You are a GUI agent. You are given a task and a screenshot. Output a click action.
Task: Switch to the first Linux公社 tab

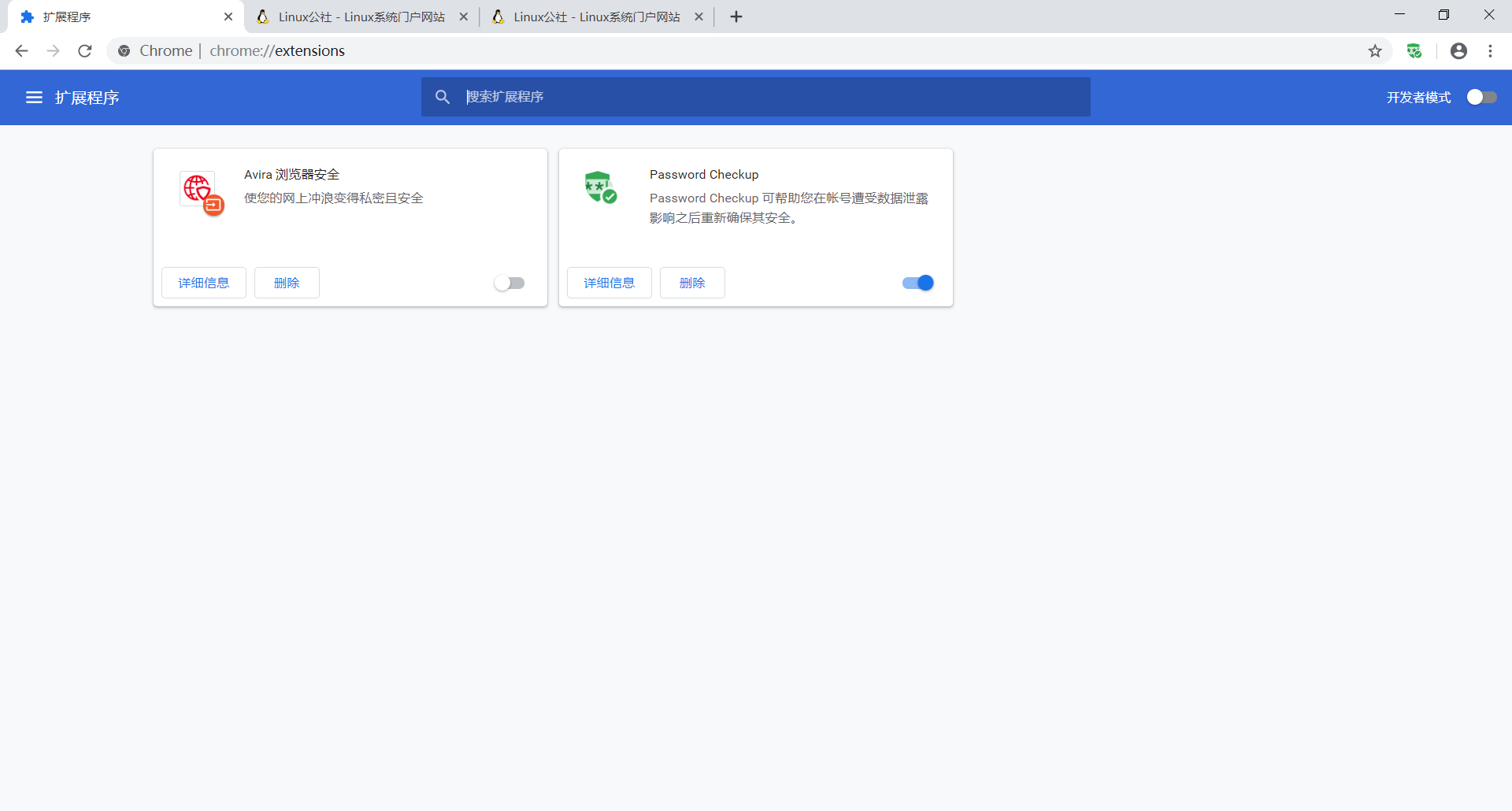pyautogui.click(x=361, y=17)
